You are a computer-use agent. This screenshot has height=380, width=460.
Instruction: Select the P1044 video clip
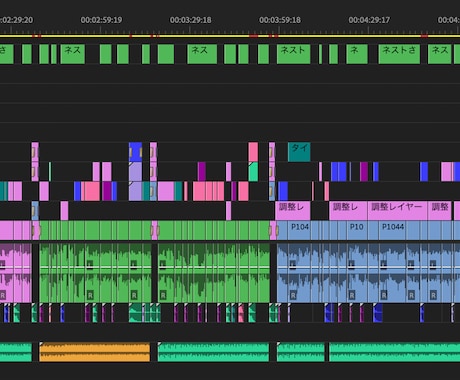(392, 230)
